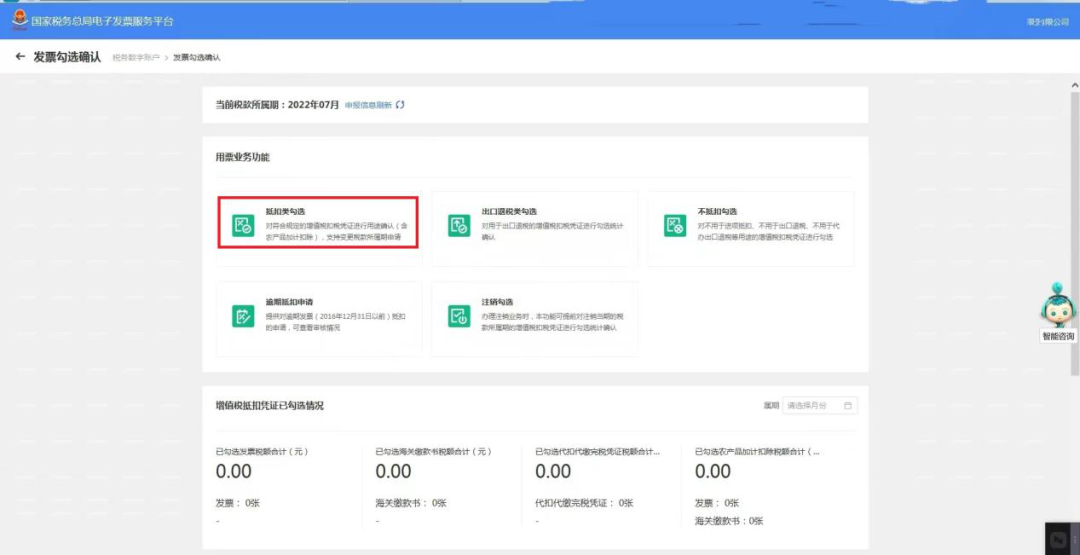Image resolution: width=1080 pixels, height=555 pixels.
Task: Click the vertical scrollbar thumb
Action: pyautogui.click(x=1075, y=233)
